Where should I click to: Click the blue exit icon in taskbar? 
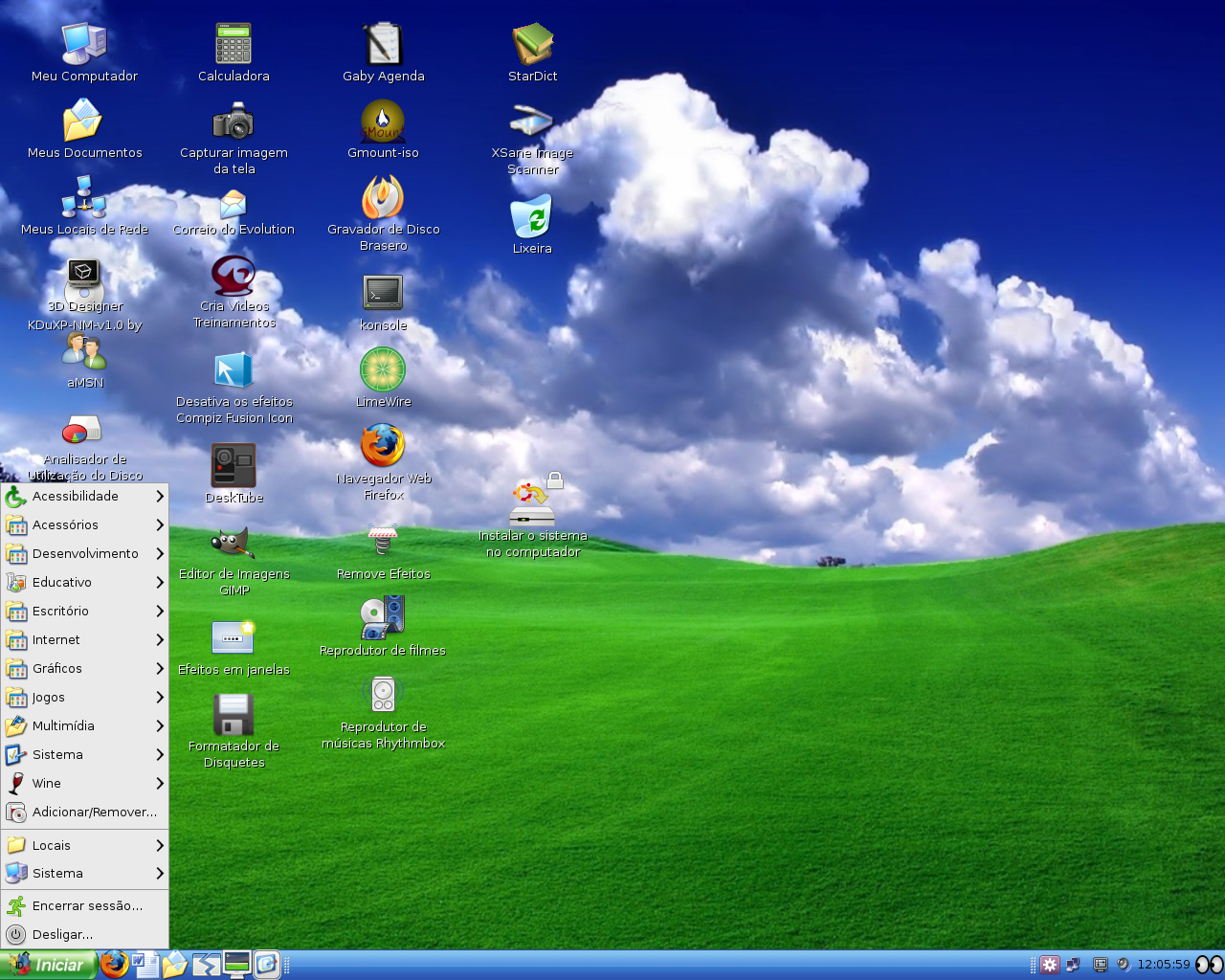[x=267, y=965]
